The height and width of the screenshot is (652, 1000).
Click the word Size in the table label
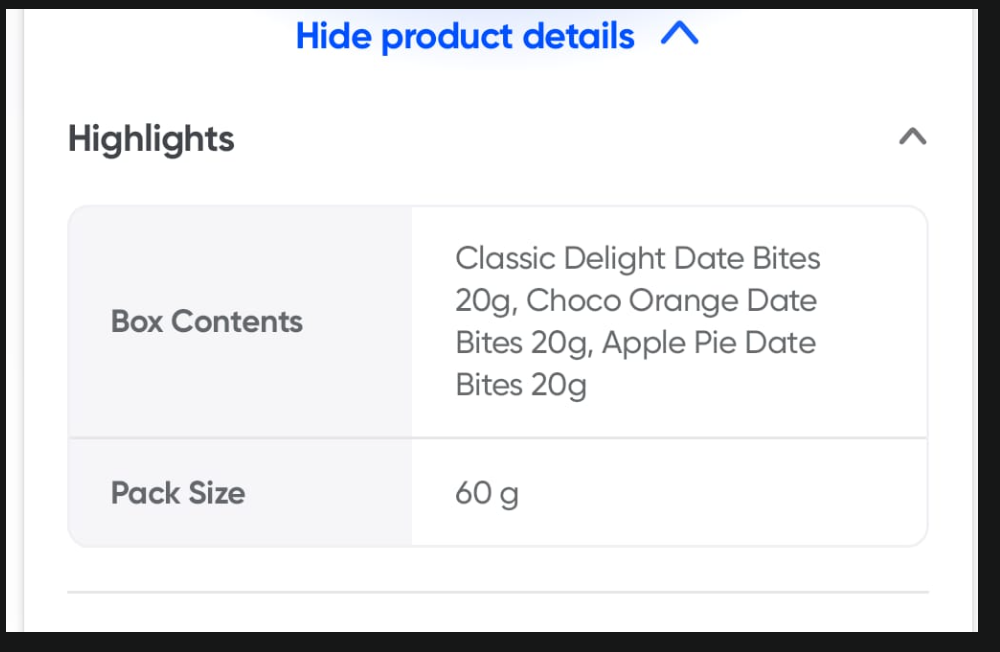[219, 493]
